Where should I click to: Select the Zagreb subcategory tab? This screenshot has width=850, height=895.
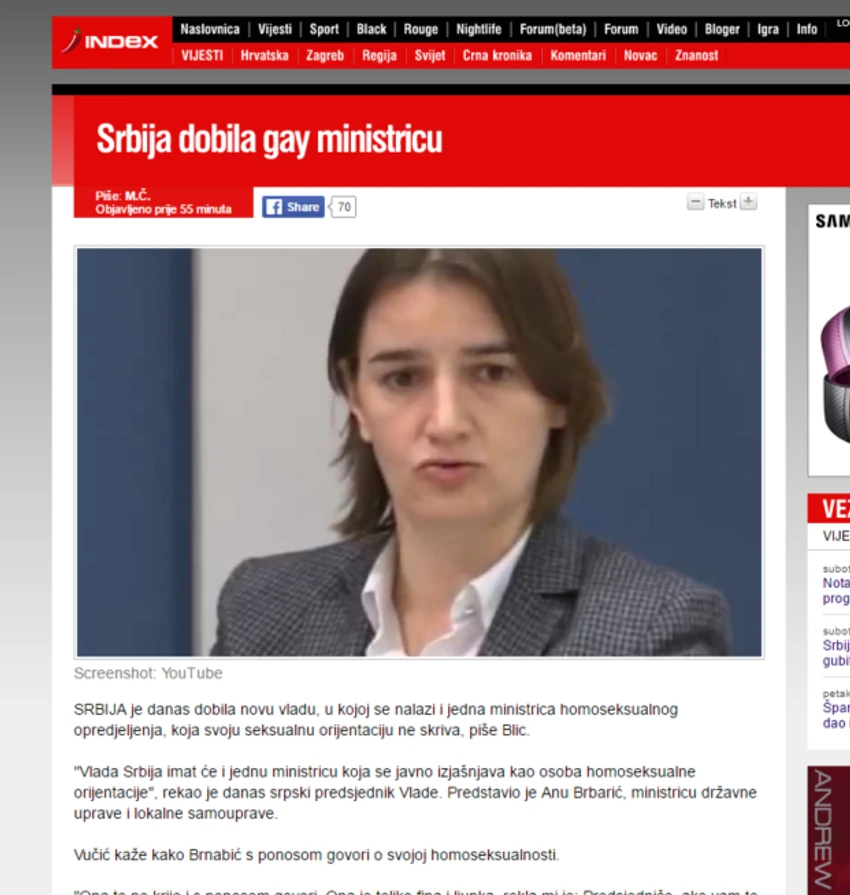pos(325,55)
